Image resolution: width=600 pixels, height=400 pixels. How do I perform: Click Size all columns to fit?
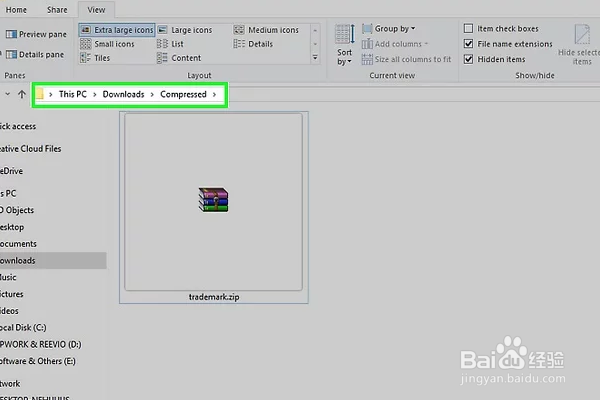[x=406, y=59]
